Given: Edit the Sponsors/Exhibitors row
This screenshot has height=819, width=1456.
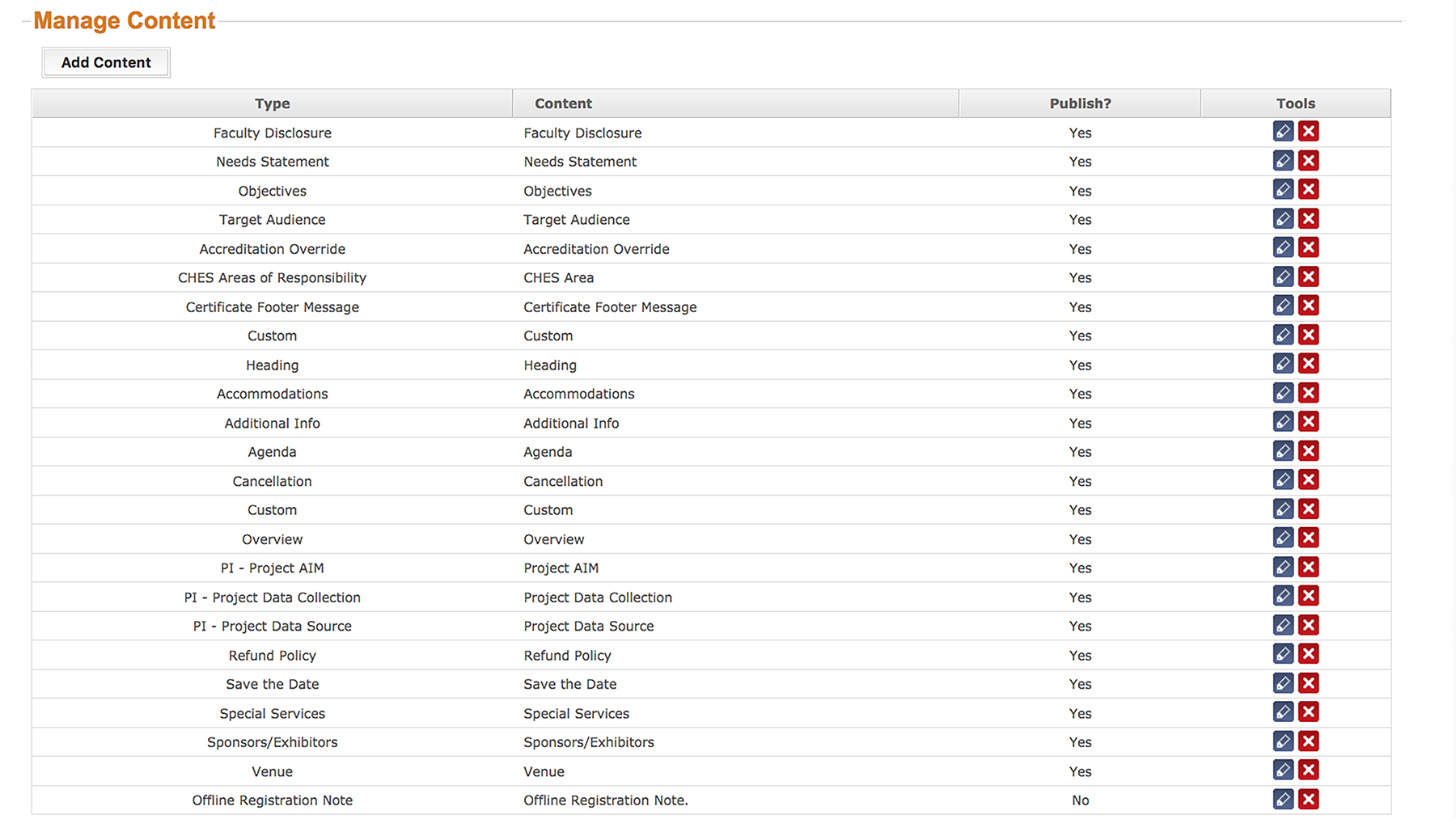Looking at the screenshot, I should pos(1283,741).
